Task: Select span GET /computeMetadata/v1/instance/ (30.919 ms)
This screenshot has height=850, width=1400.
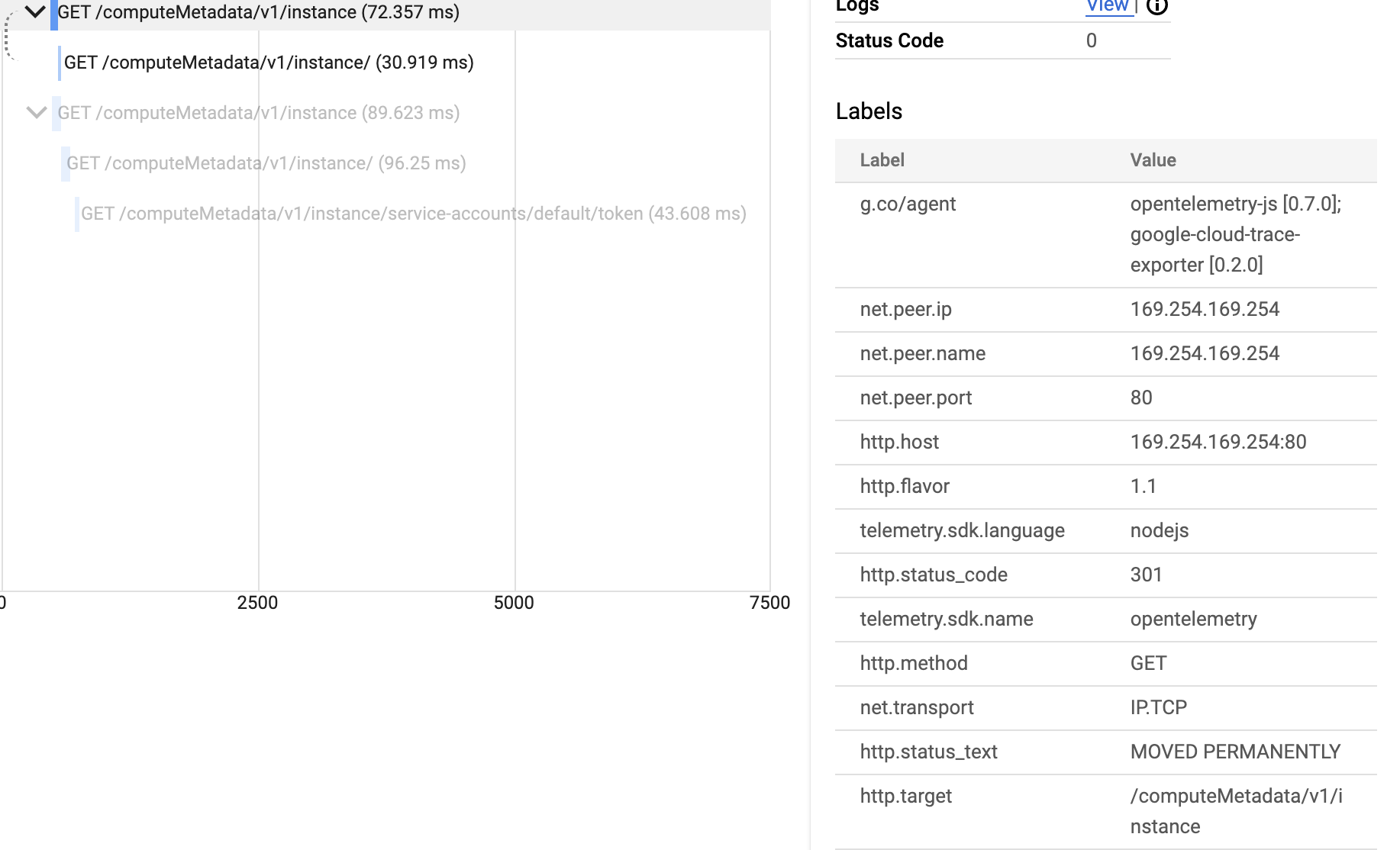Action: click(x=269, y=63)
